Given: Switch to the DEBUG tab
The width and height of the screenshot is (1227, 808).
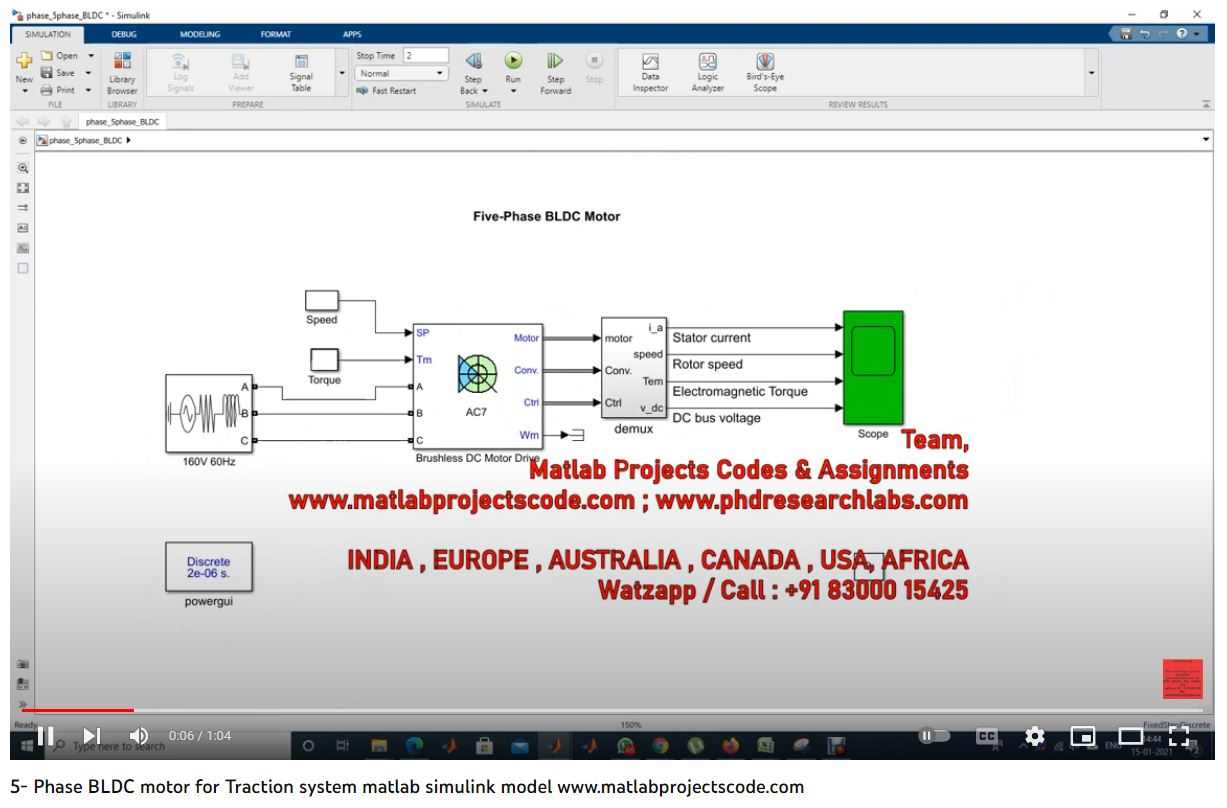Looking at the screenshot, I should point(124,34).
